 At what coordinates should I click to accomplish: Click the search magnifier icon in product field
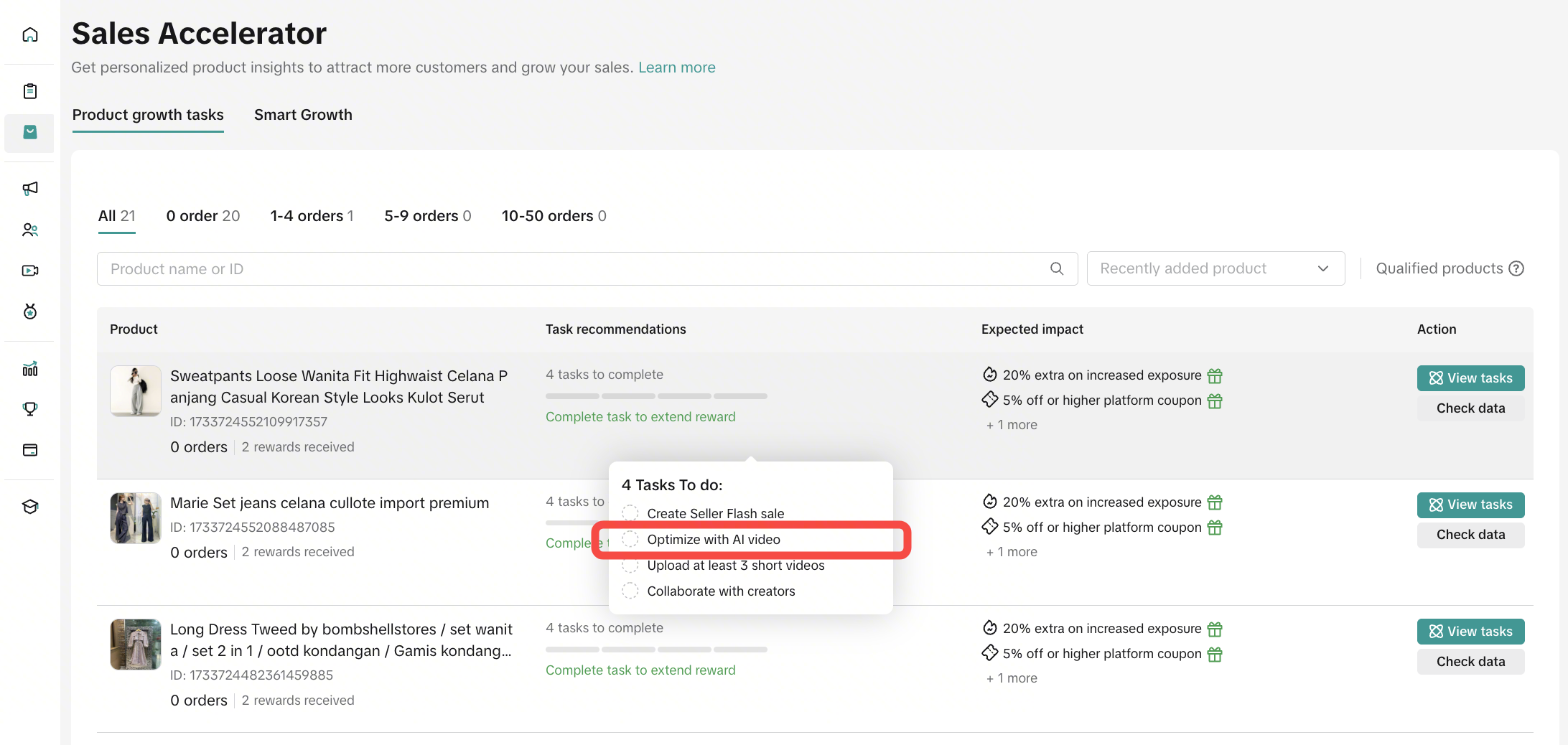coord(1056,268)
